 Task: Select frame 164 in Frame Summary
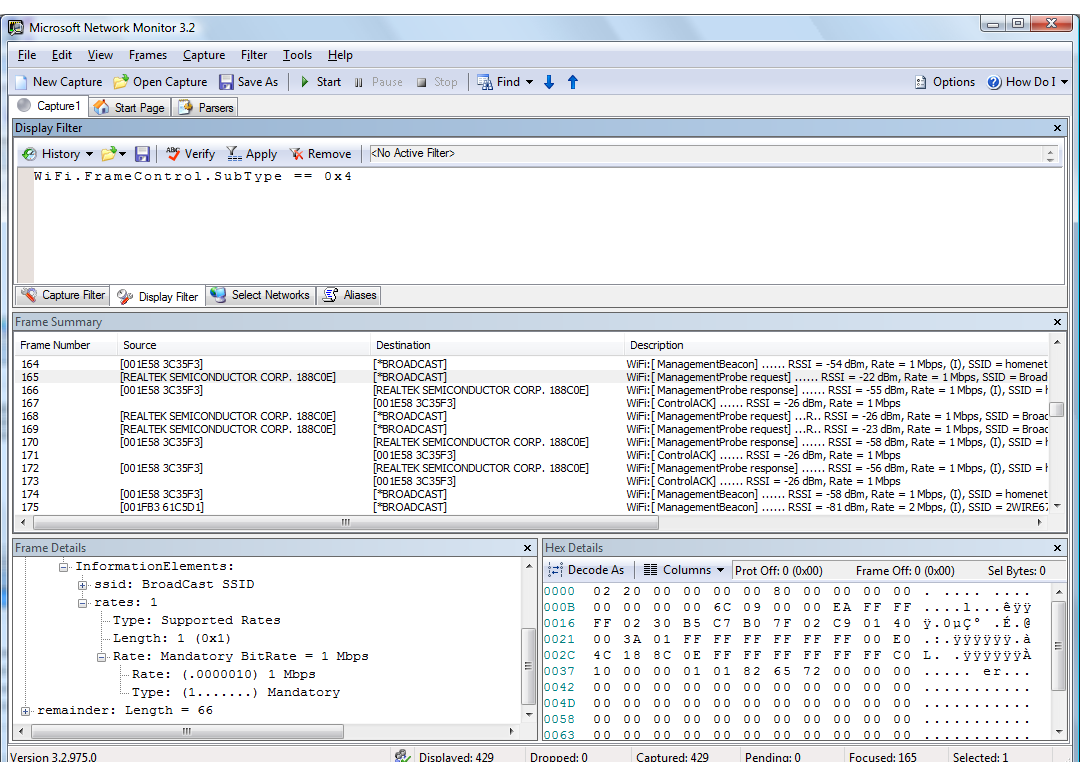click(x=532, y=364)
